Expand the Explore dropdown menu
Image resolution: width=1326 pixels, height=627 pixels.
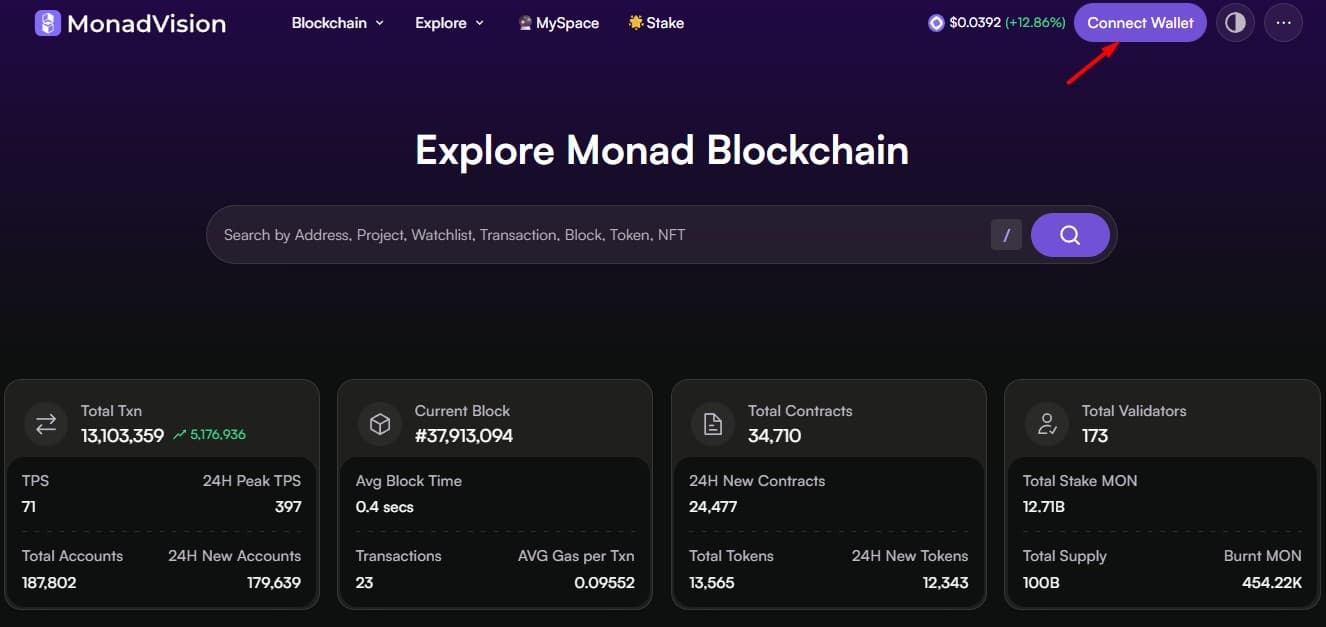coord(449,23)
